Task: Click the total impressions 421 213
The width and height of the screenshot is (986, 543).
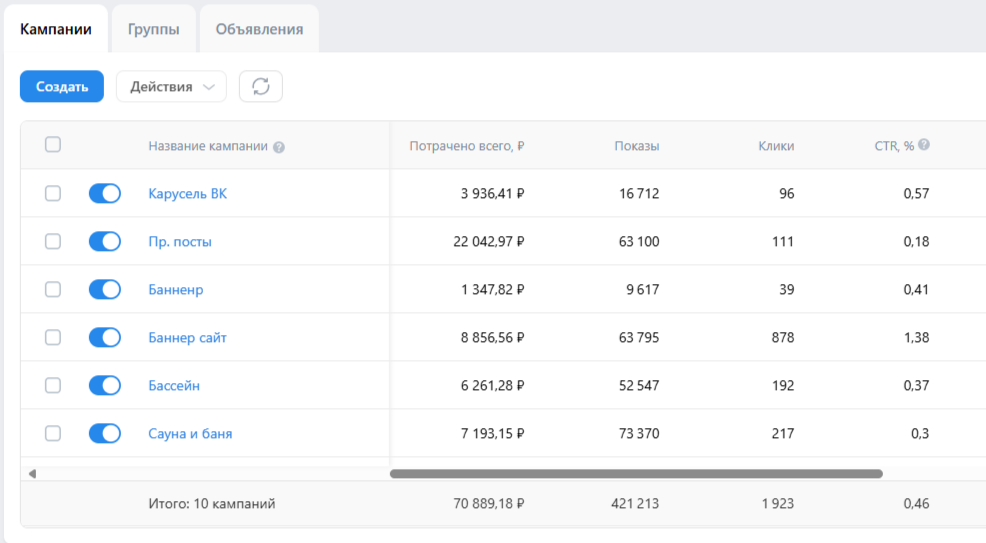Action: pos(635,503)
